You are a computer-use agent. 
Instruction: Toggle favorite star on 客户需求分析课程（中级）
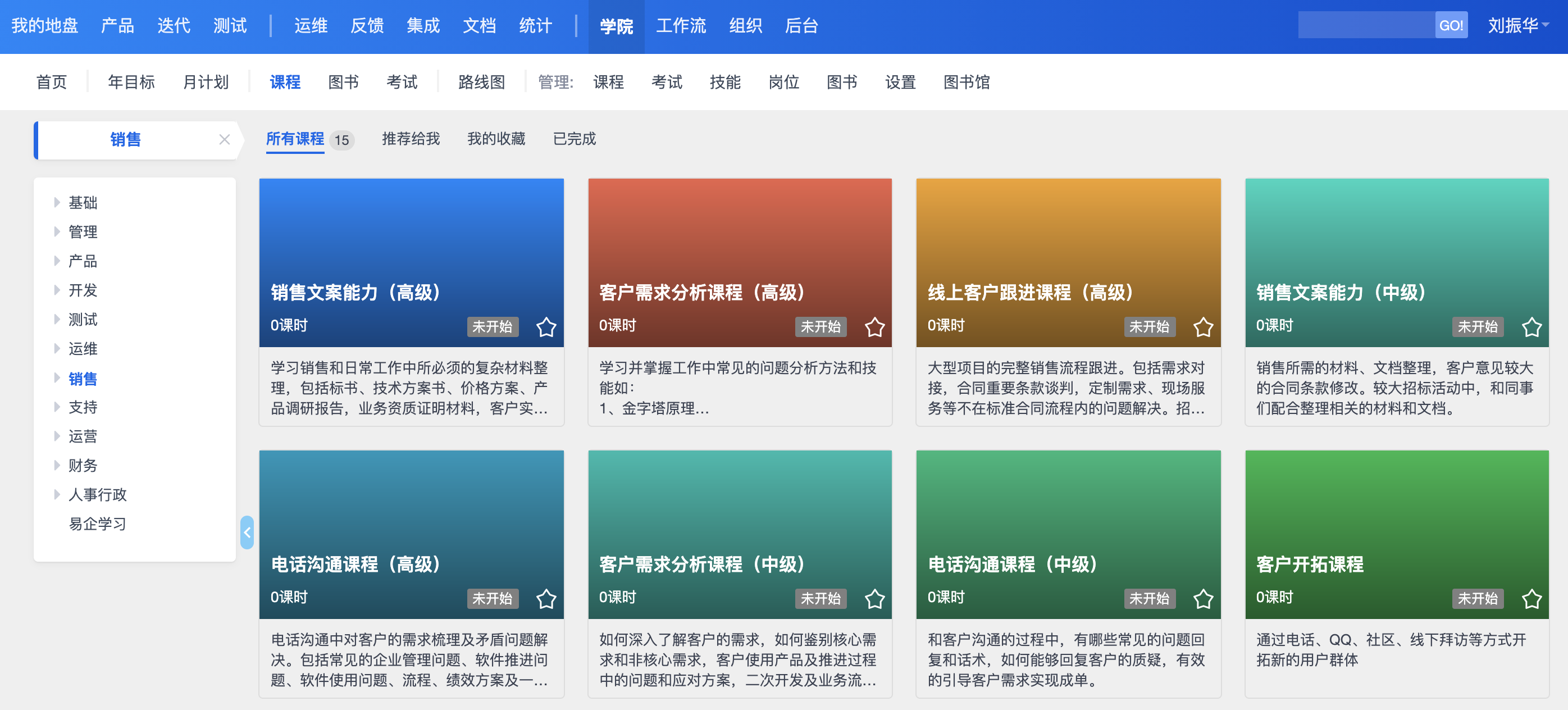coord(874,599)
